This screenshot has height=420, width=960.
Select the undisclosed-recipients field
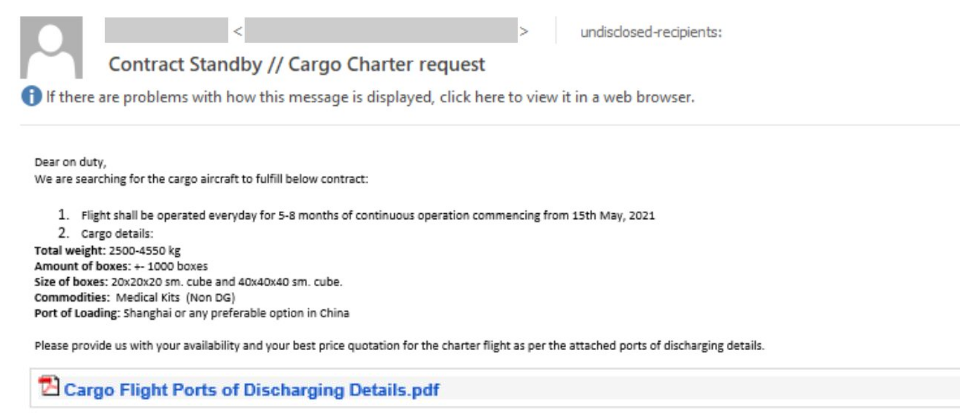pyautogui.click(x=651, y=32)
